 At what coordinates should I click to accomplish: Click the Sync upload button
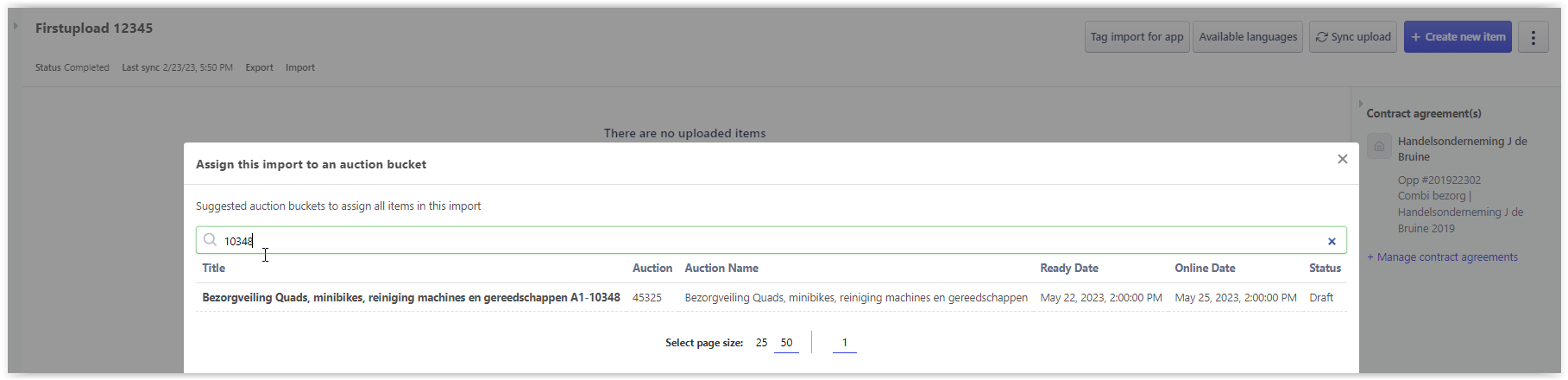click(1352, 37)
